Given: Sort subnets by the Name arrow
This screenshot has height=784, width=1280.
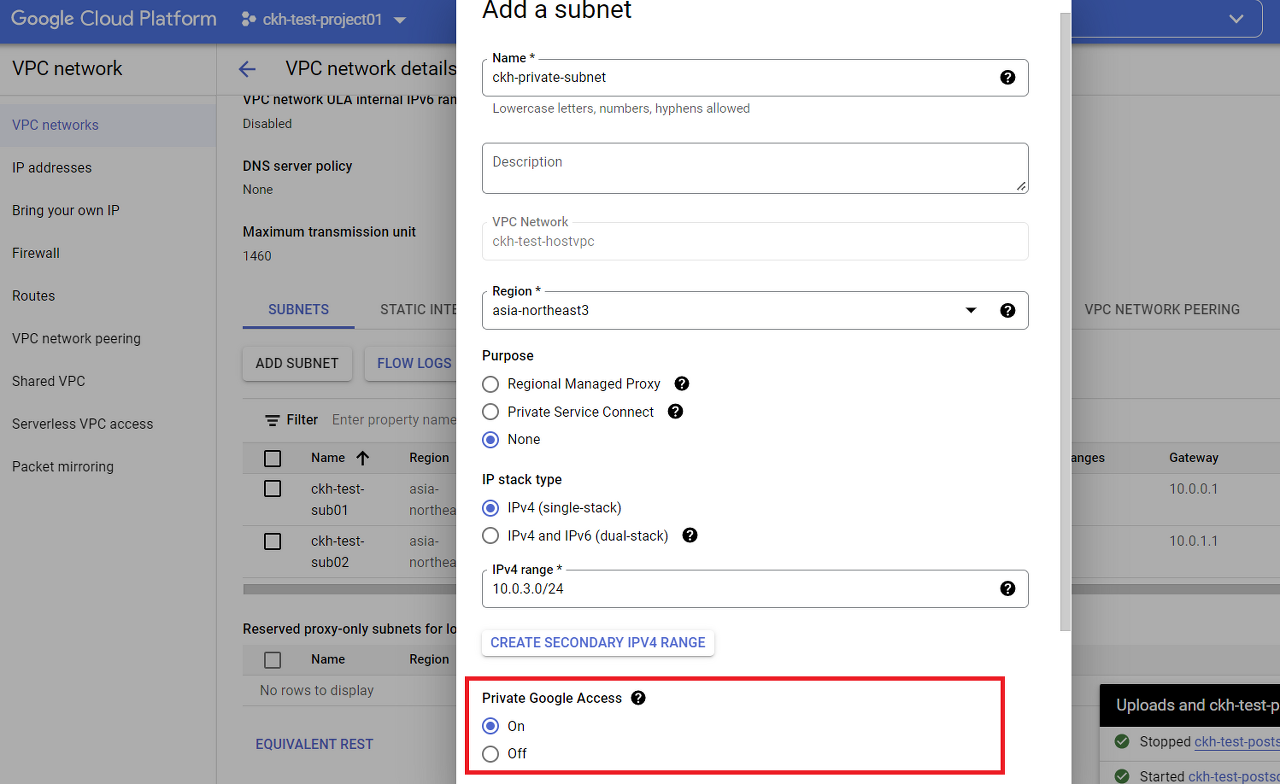Looking at the screenshot, I should point(362,457).
